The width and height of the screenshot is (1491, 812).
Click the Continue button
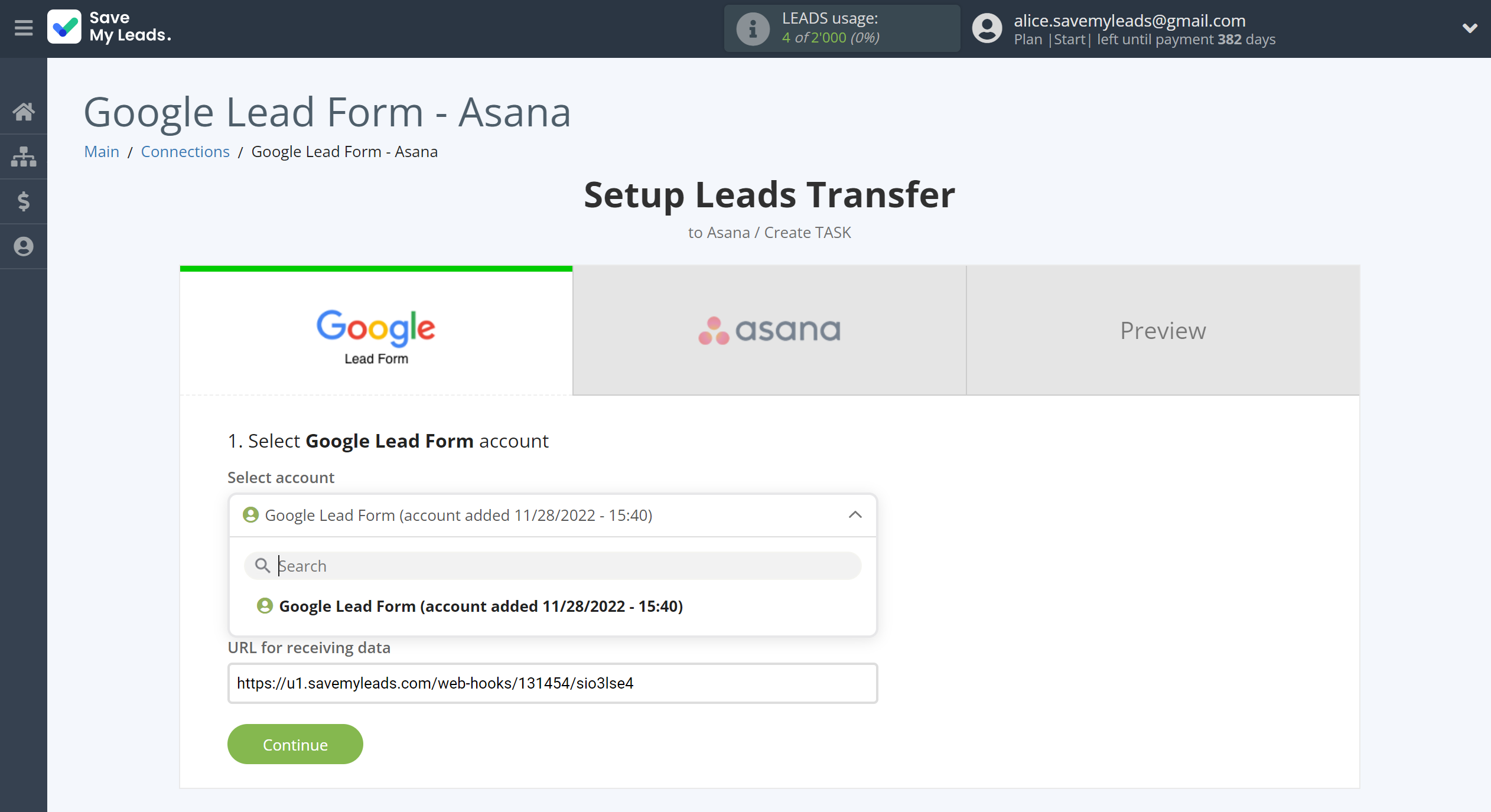coord(294,744)
